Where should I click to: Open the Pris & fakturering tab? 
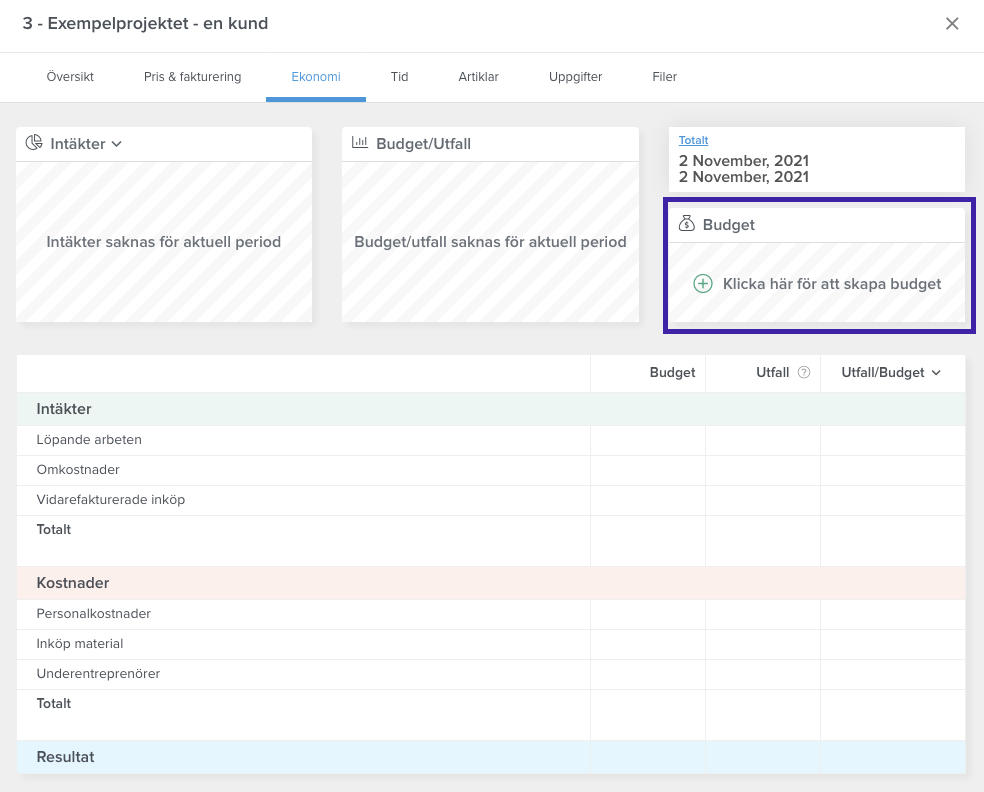[193, 77]
